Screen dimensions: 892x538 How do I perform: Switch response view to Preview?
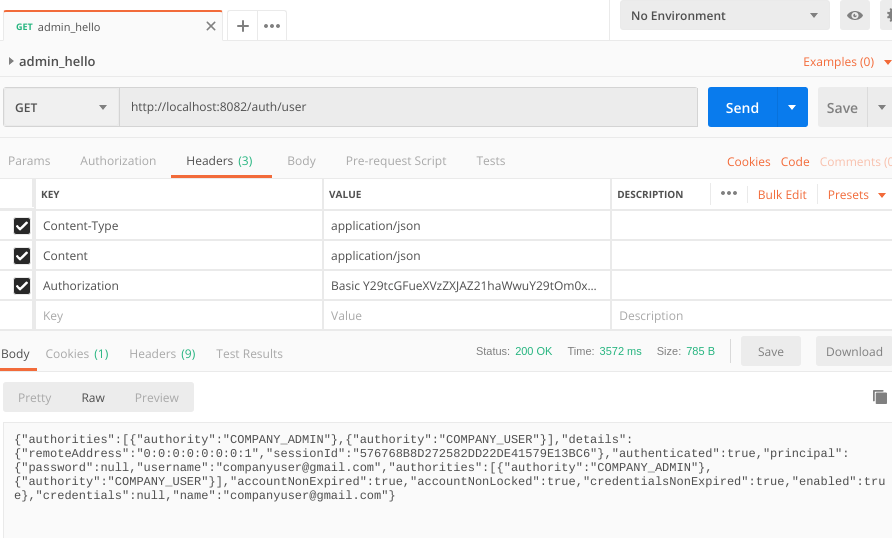click(156, 398)
